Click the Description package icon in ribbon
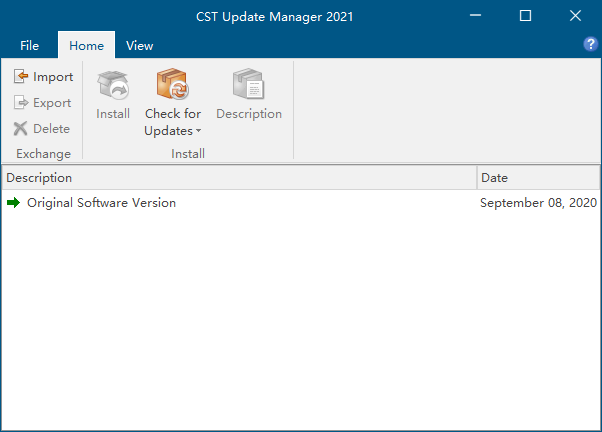Viewport: 602px width, 432px height. [x=248, y=84]
